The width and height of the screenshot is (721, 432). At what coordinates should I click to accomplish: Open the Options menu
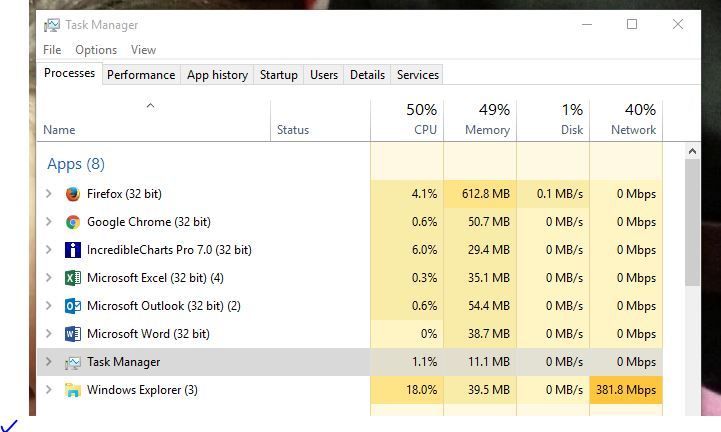(x=96, y=50)
